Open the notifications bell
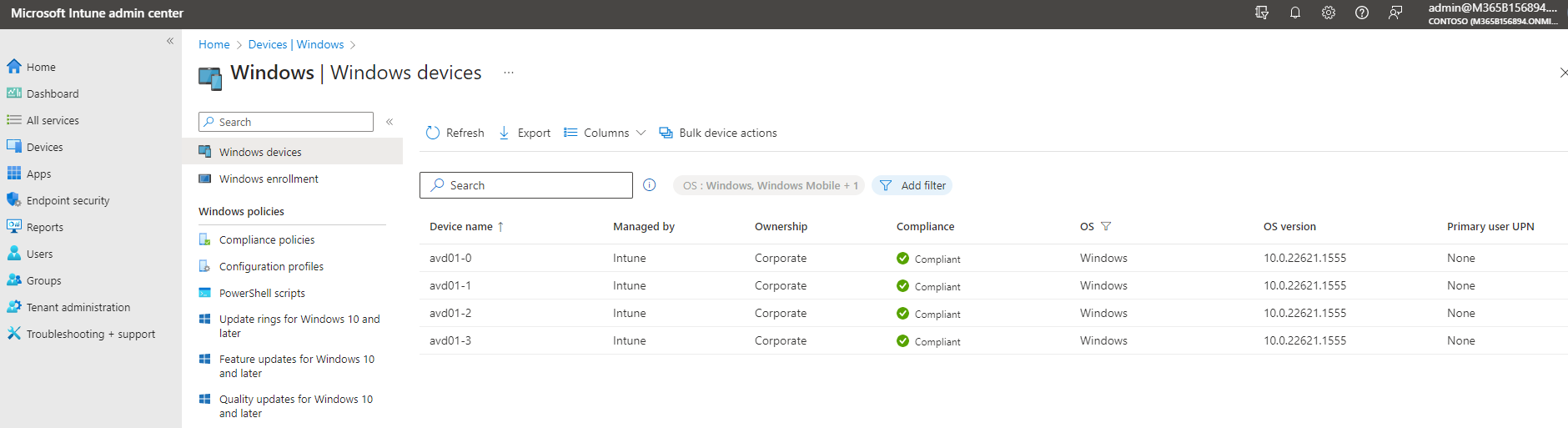 coord(1295,13)
